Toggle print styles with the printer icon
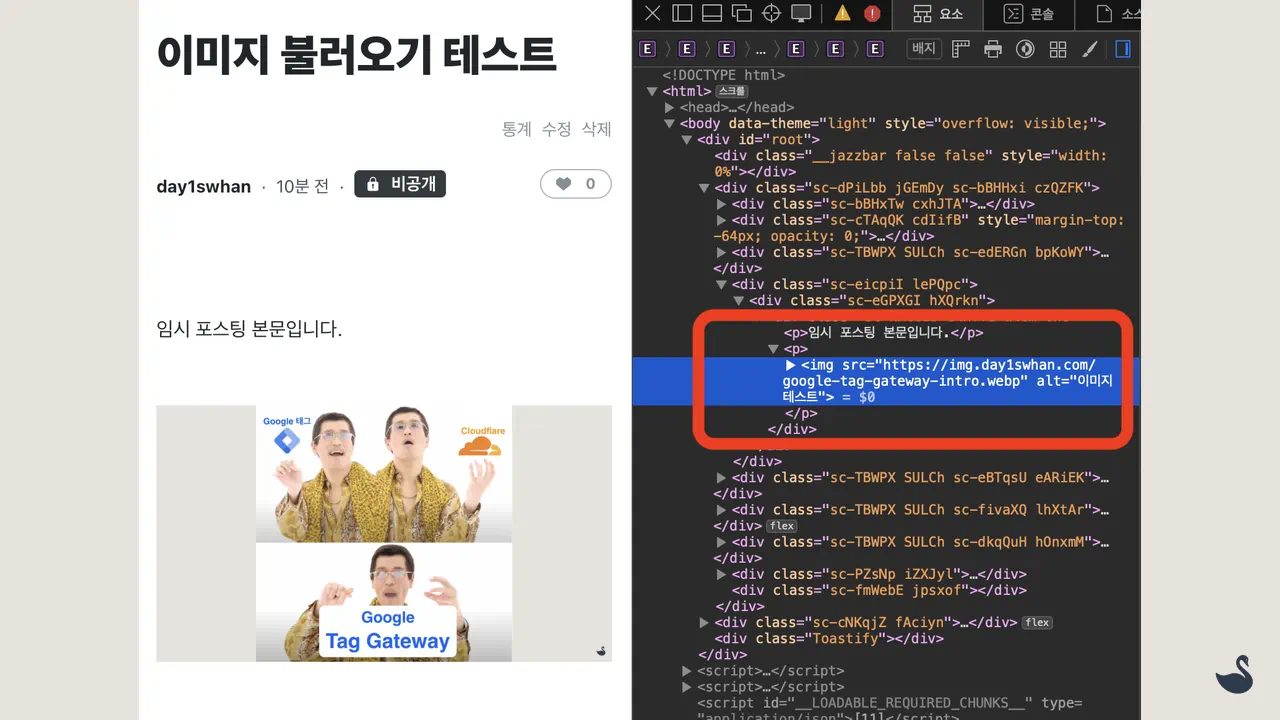 pos(993,49)
